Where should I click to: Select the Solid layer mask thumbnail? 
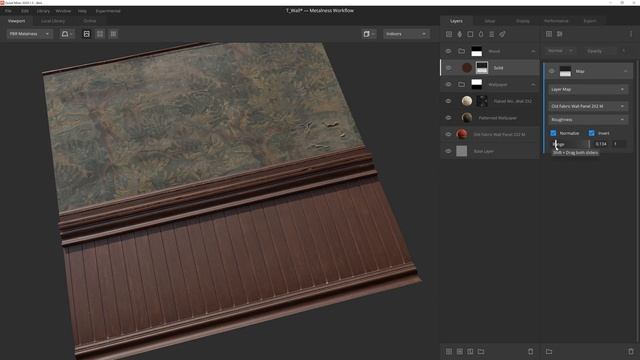(x=482, y=68)
